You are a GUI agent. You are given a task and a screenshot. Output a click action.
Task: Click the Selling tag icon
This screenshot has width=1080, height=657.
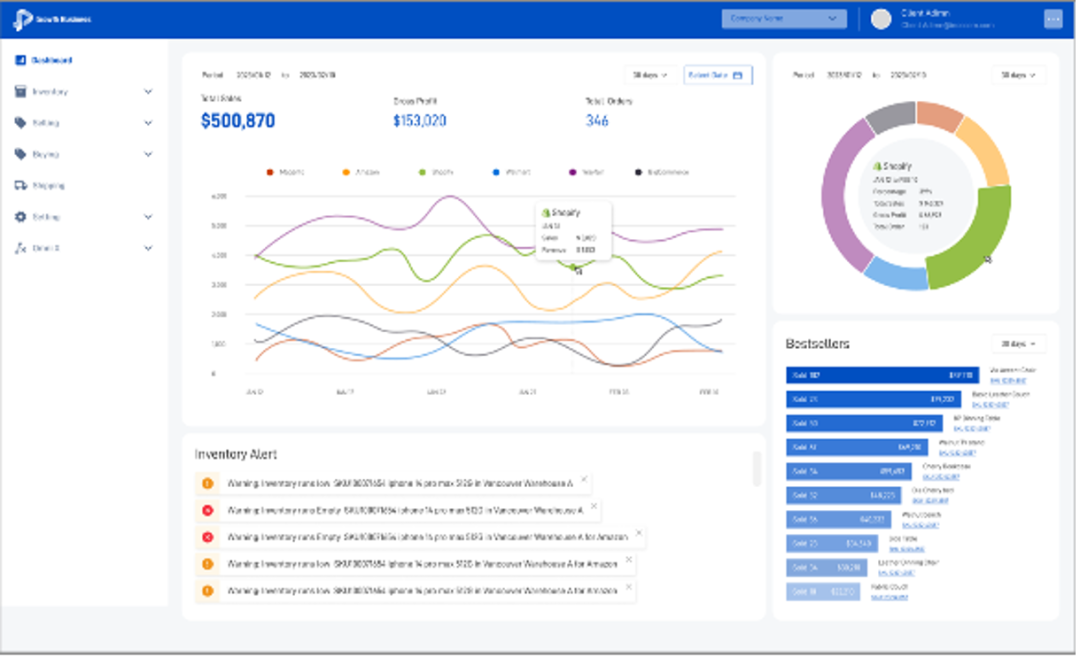21,123
